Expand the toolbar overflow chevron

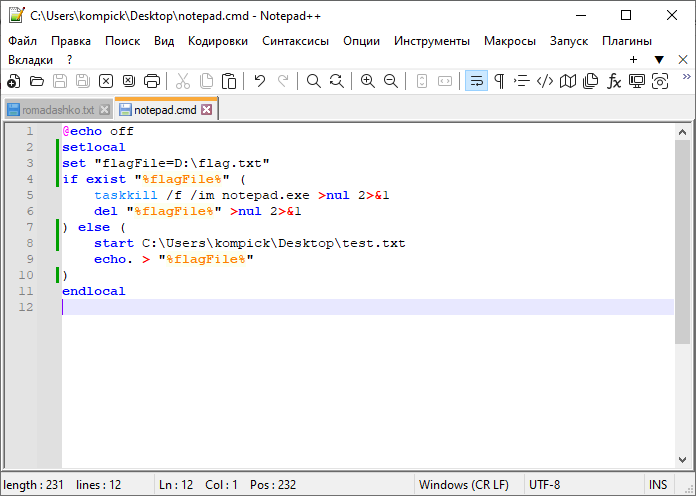tap(686, 77)
